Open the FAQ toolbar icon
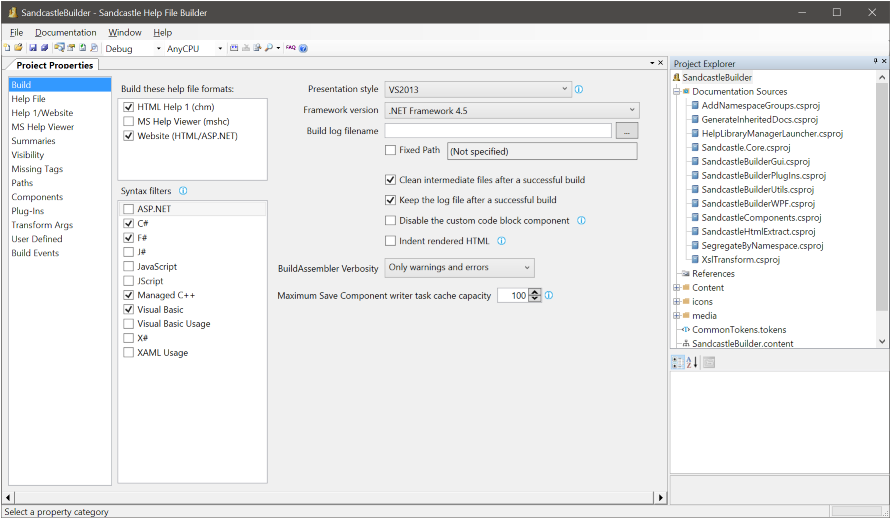This screenshot has height=519, width=891. (290, 48)
